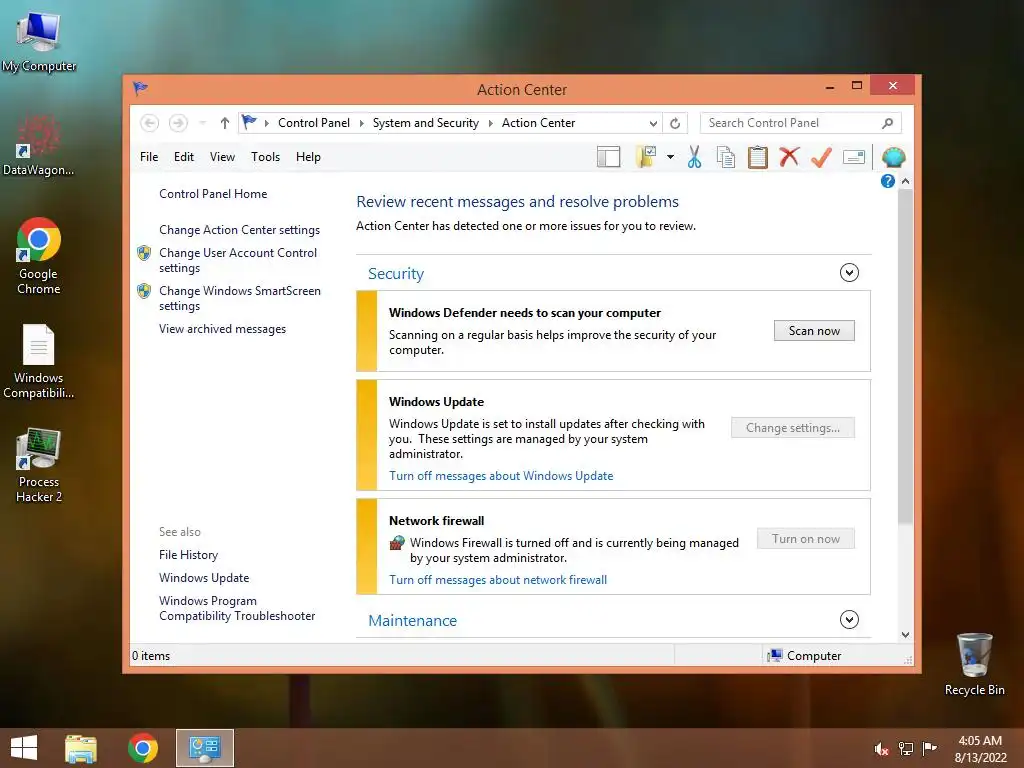This screenshot has height=768, width=1024.
Task: Click the orange checkmark Properties icon
Action: coord(822,157)
